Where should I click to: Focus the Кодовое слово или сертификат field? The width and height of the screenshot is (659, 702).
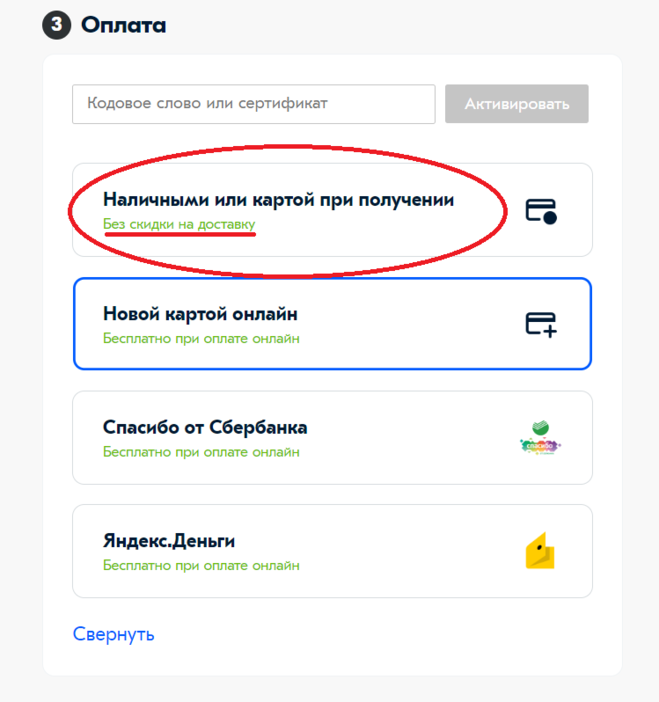(254, 104)
